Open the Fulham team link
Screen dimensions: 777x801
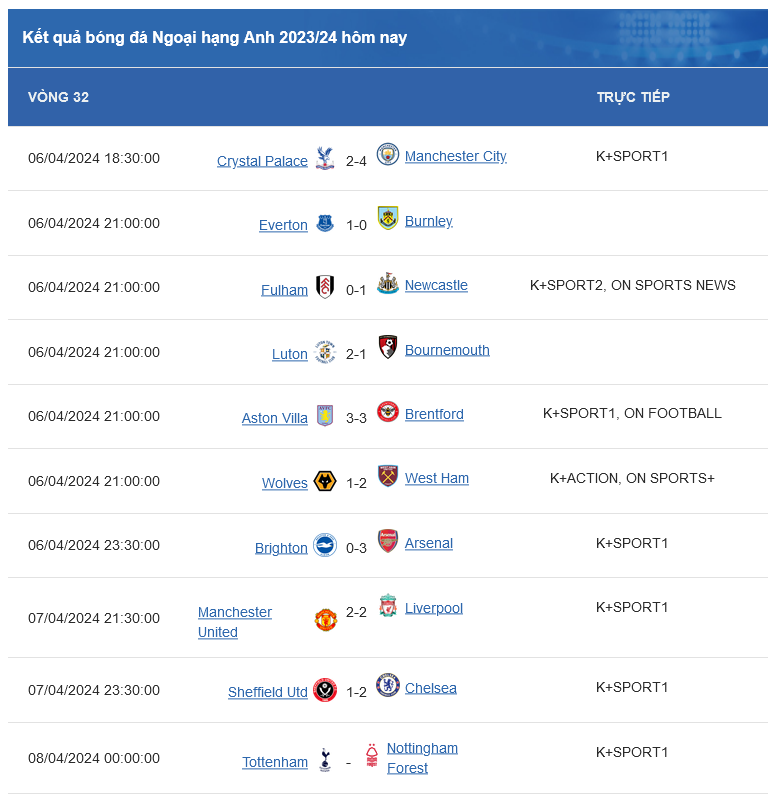tap(284, 289)
